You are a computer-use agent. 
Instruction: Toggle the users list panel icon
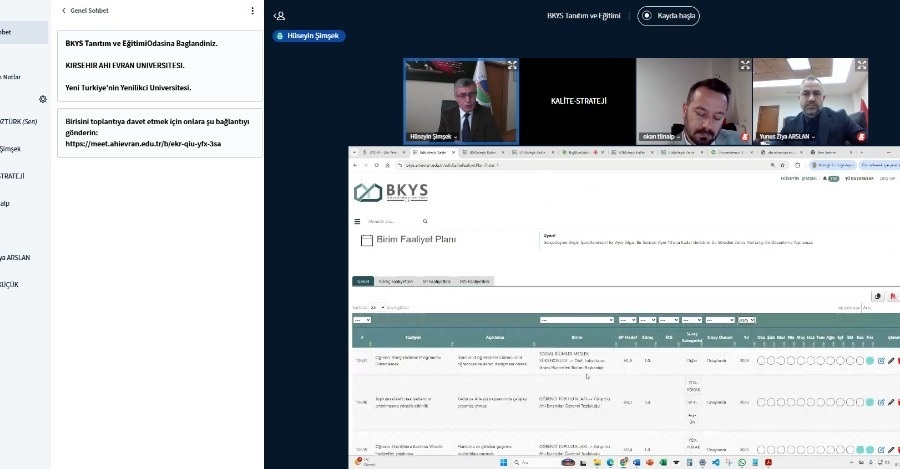pyautogui.click(x=279, y=16)
